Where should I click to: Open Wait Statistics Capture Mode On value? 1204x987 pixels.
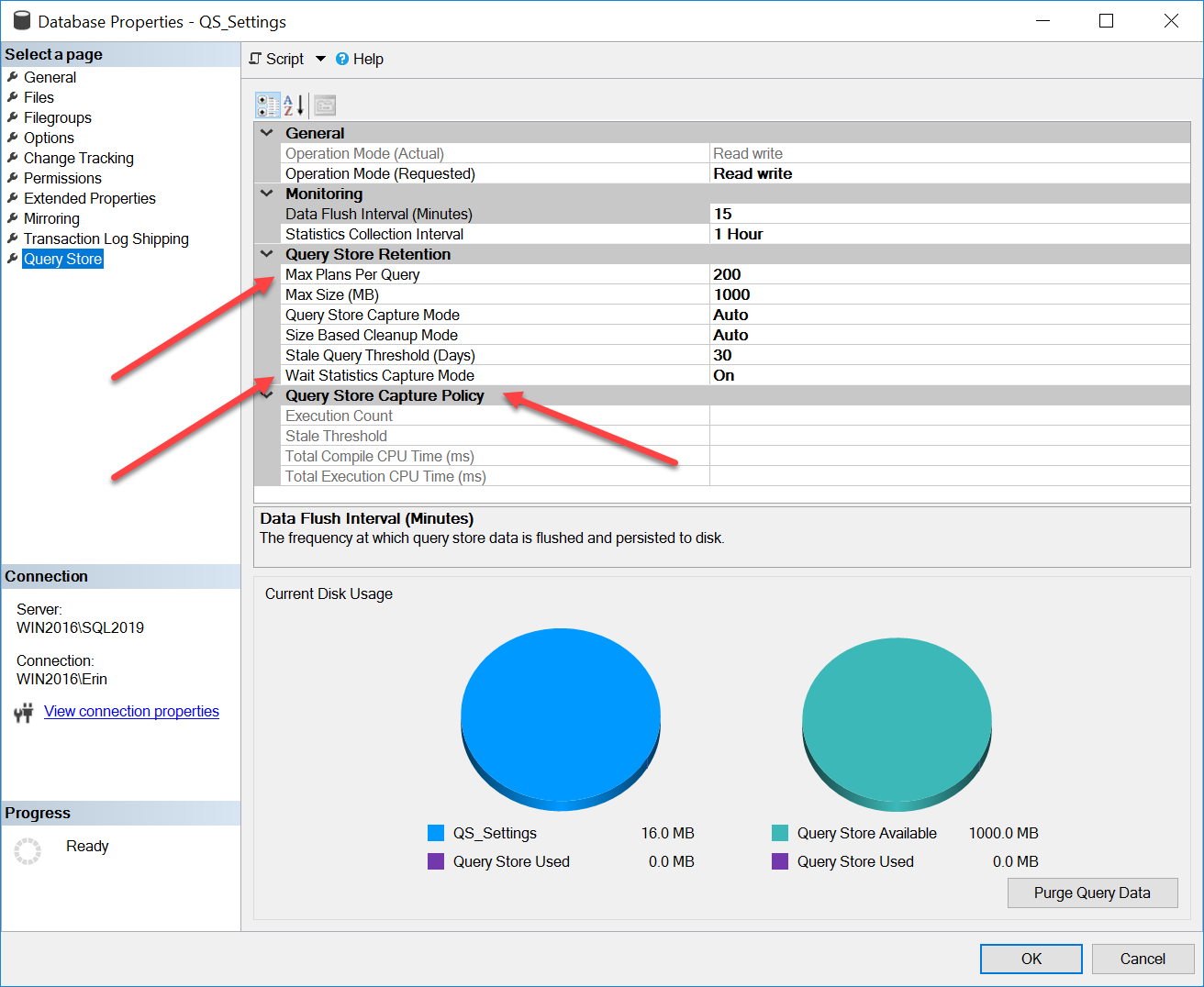[950, 375]
